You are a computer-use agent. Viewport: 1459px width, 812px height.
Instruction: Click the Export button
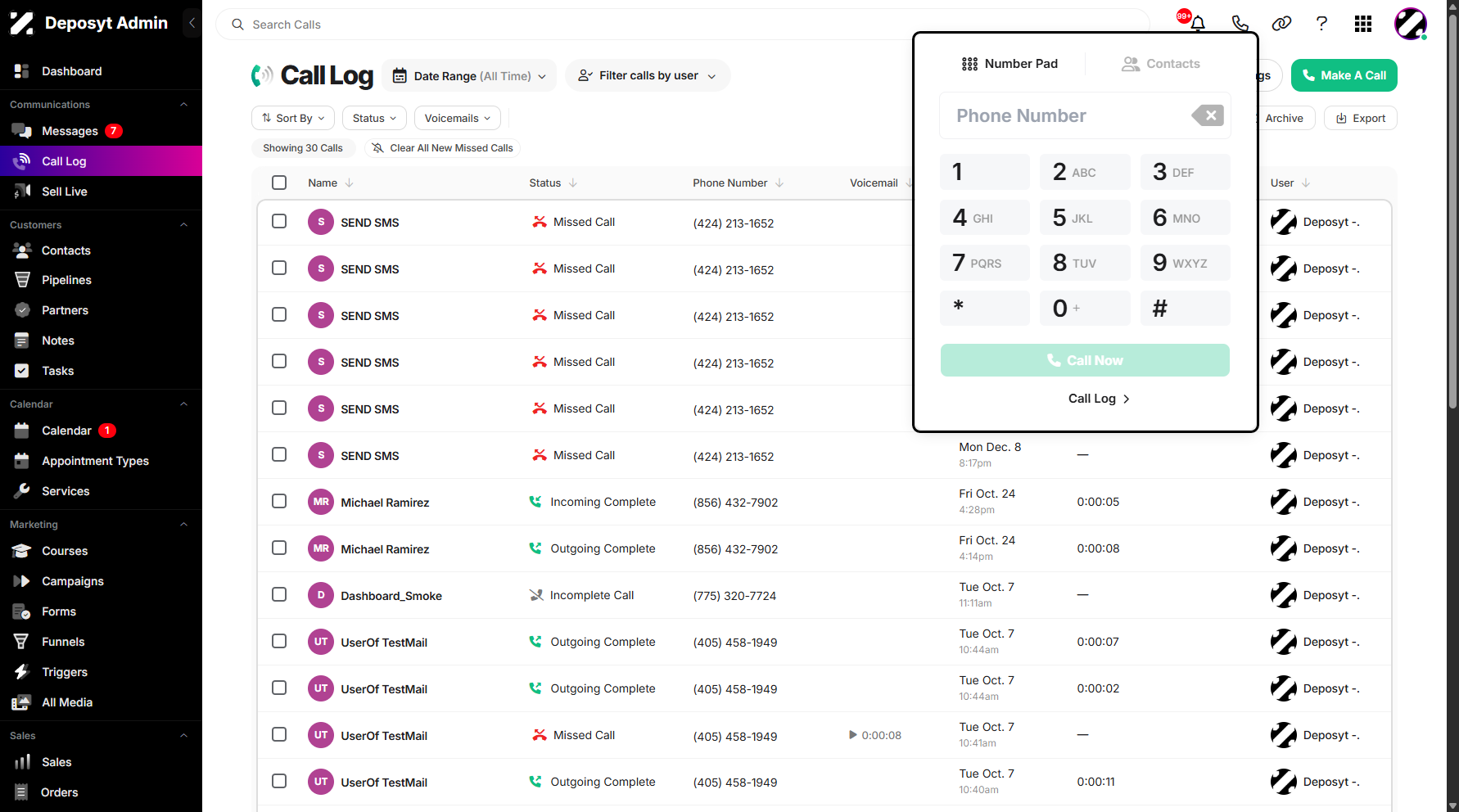[x=1360, y=118]
